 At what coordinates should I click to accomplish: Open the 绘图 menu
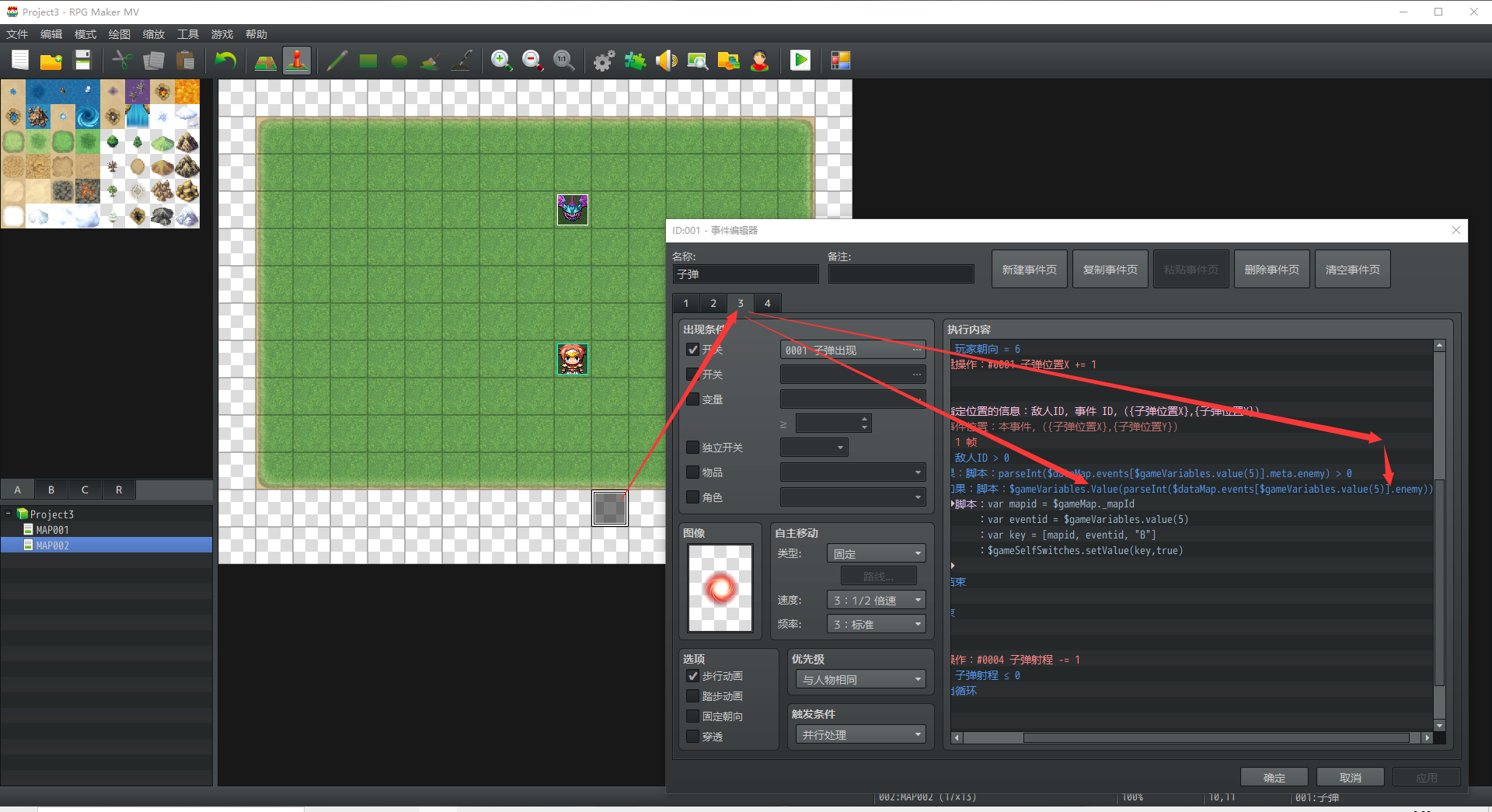120,34
